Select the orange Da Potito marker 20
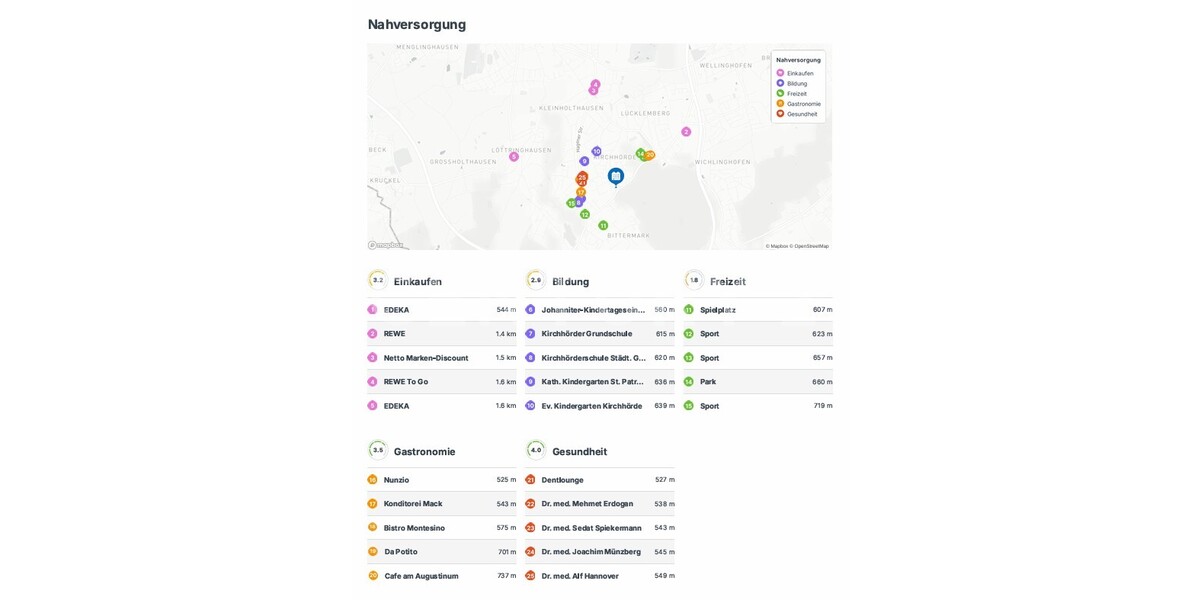This screenshot has width=1200, height=600. (650, 154)
